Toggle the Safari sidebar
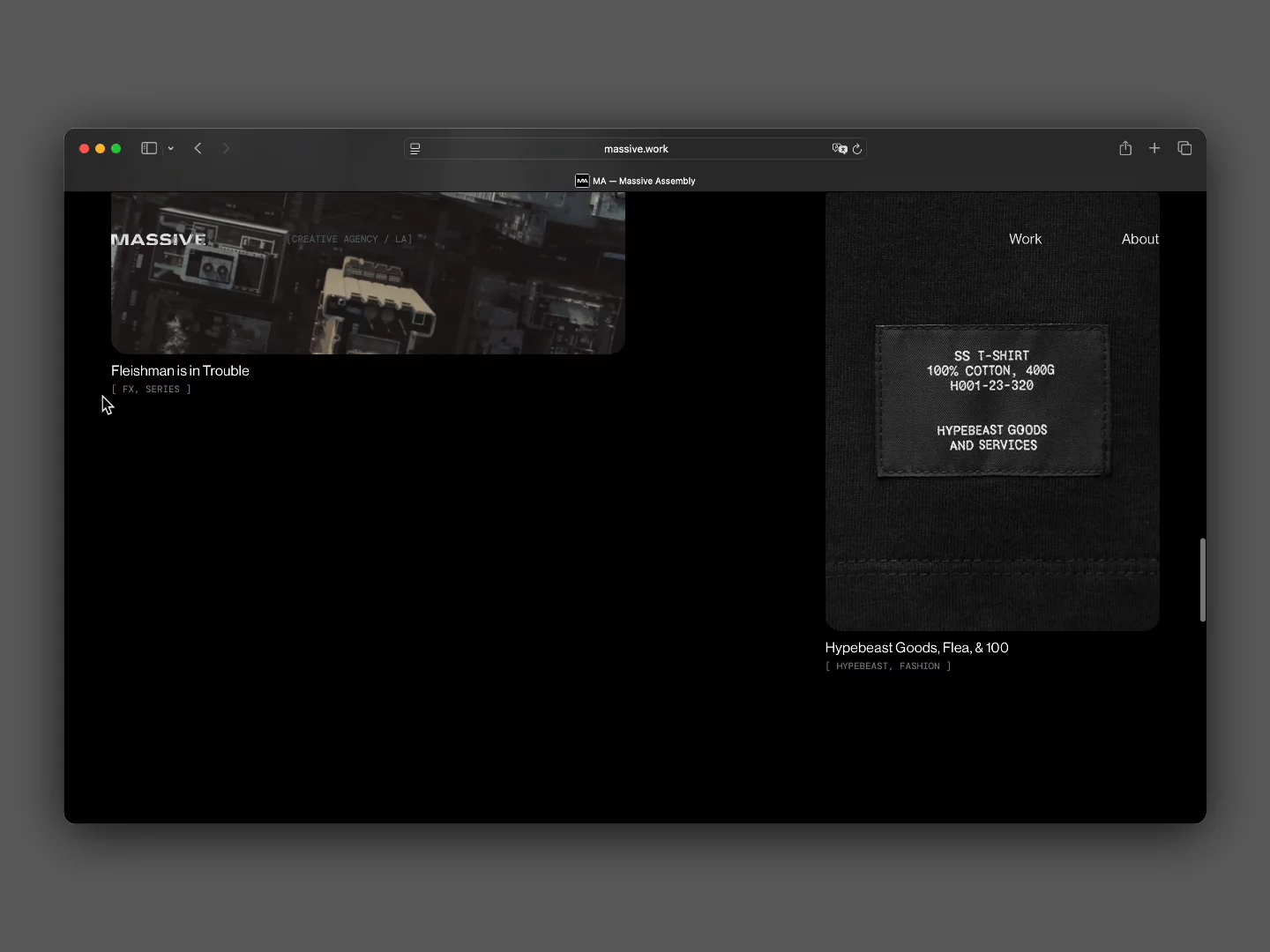This screenshot has height=952, width=1270. pyautogui.click(x=149, y=148)
